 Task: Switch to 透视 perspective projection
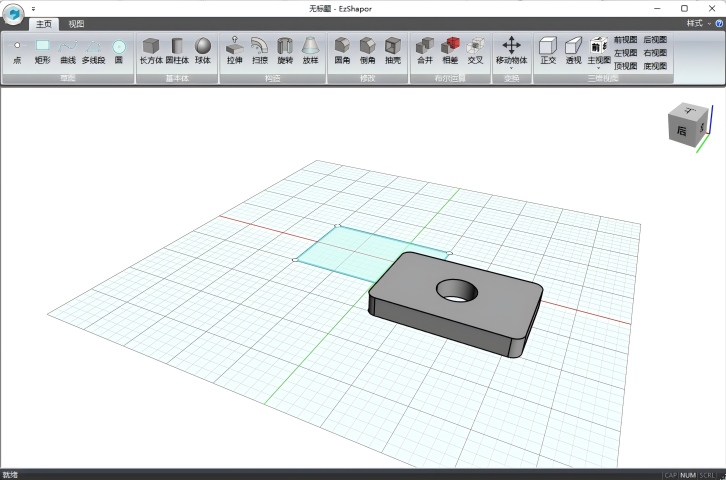573,51
